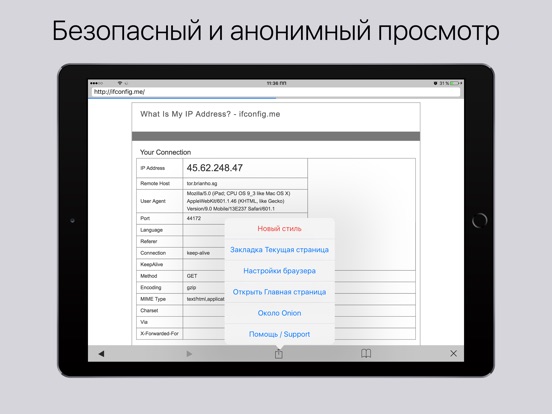Tap the Wi-Fi indicator in status bar
This screenshot has height=414, width=552.
pyautogui.click(x=120, y=83)
